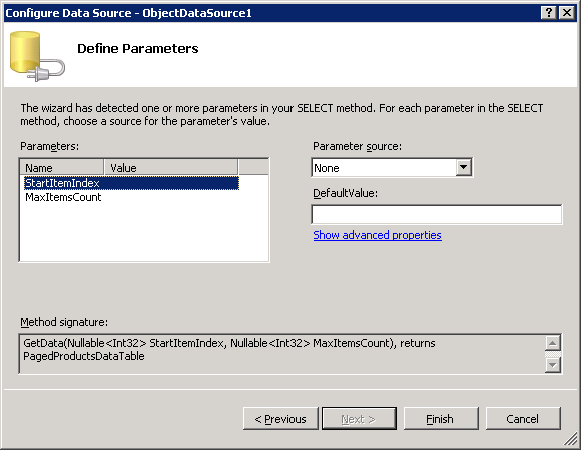This screenshot has width=581, height=450.
Task: Click scroll up arrow in Method signature
Action: click(x=552, y=343)
